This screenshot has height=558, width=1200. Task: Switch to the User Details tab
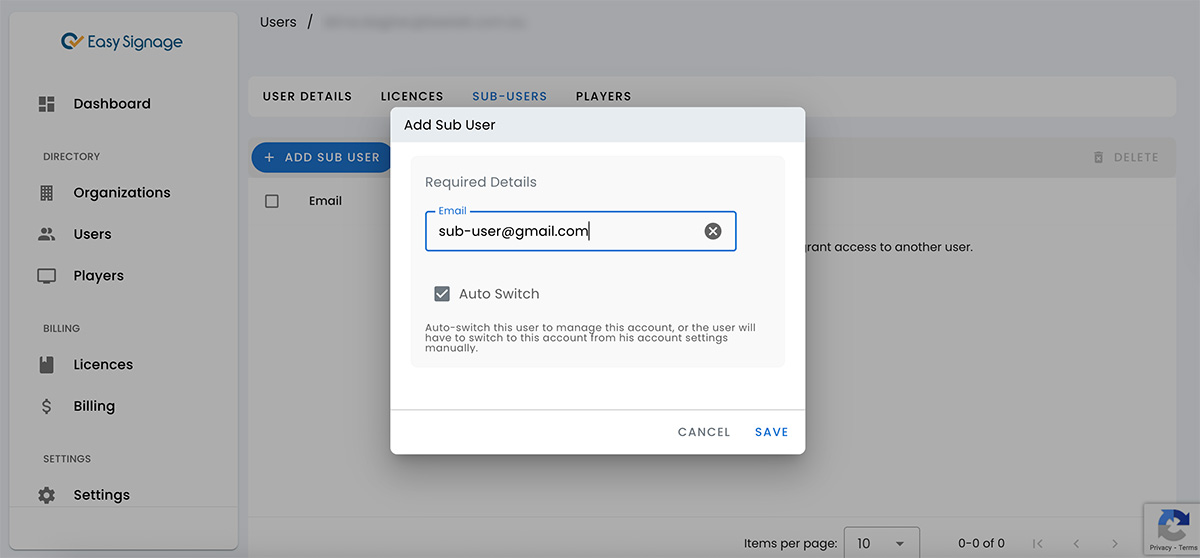[x=307, y=97]
